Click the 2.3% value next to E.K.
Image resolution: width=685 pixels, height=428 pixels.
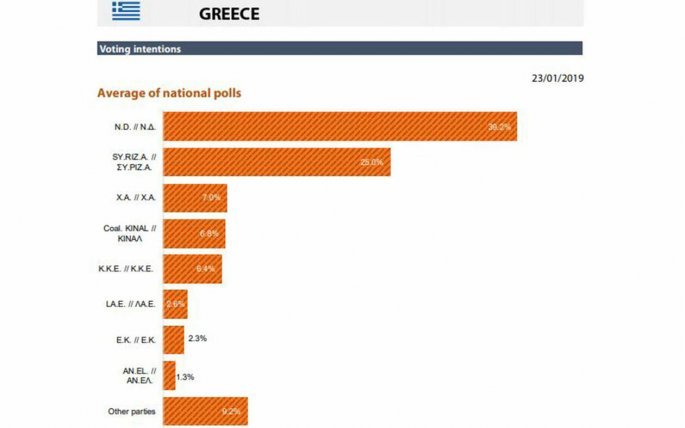197,339
